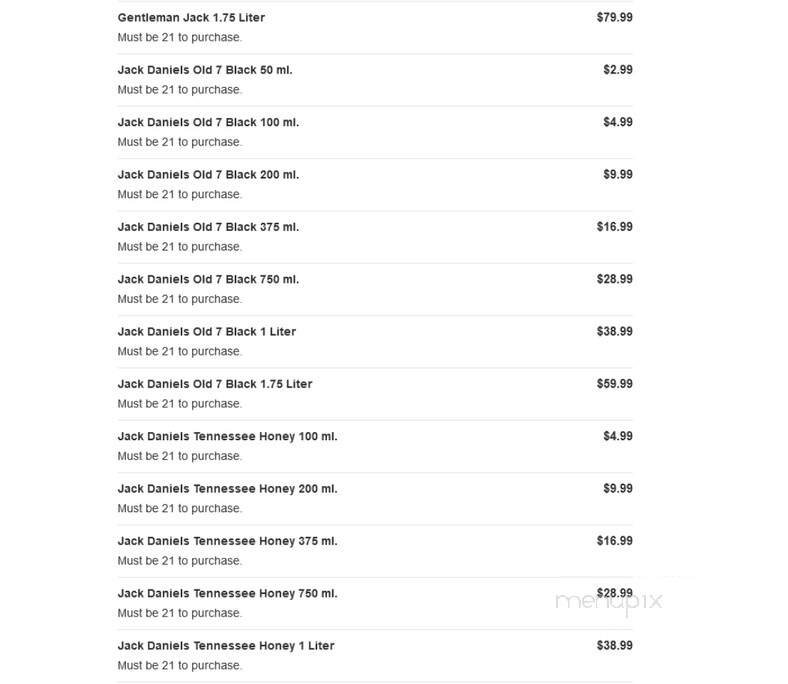The image size is (788, 684).
Task: Click the $2.99 price label
Action: [x=617, y=70]
